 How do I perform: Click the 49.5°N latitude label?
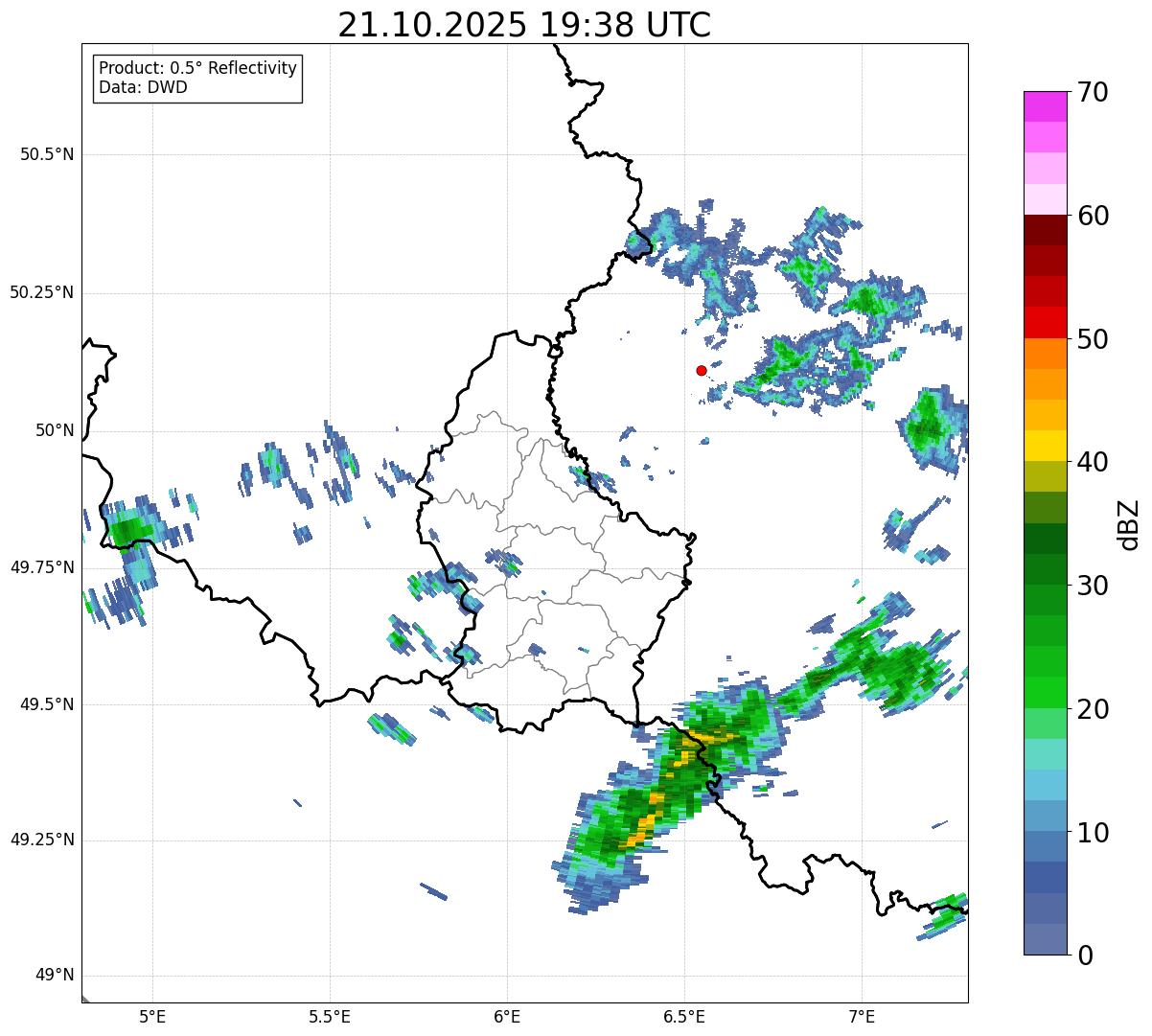point(47,704)
